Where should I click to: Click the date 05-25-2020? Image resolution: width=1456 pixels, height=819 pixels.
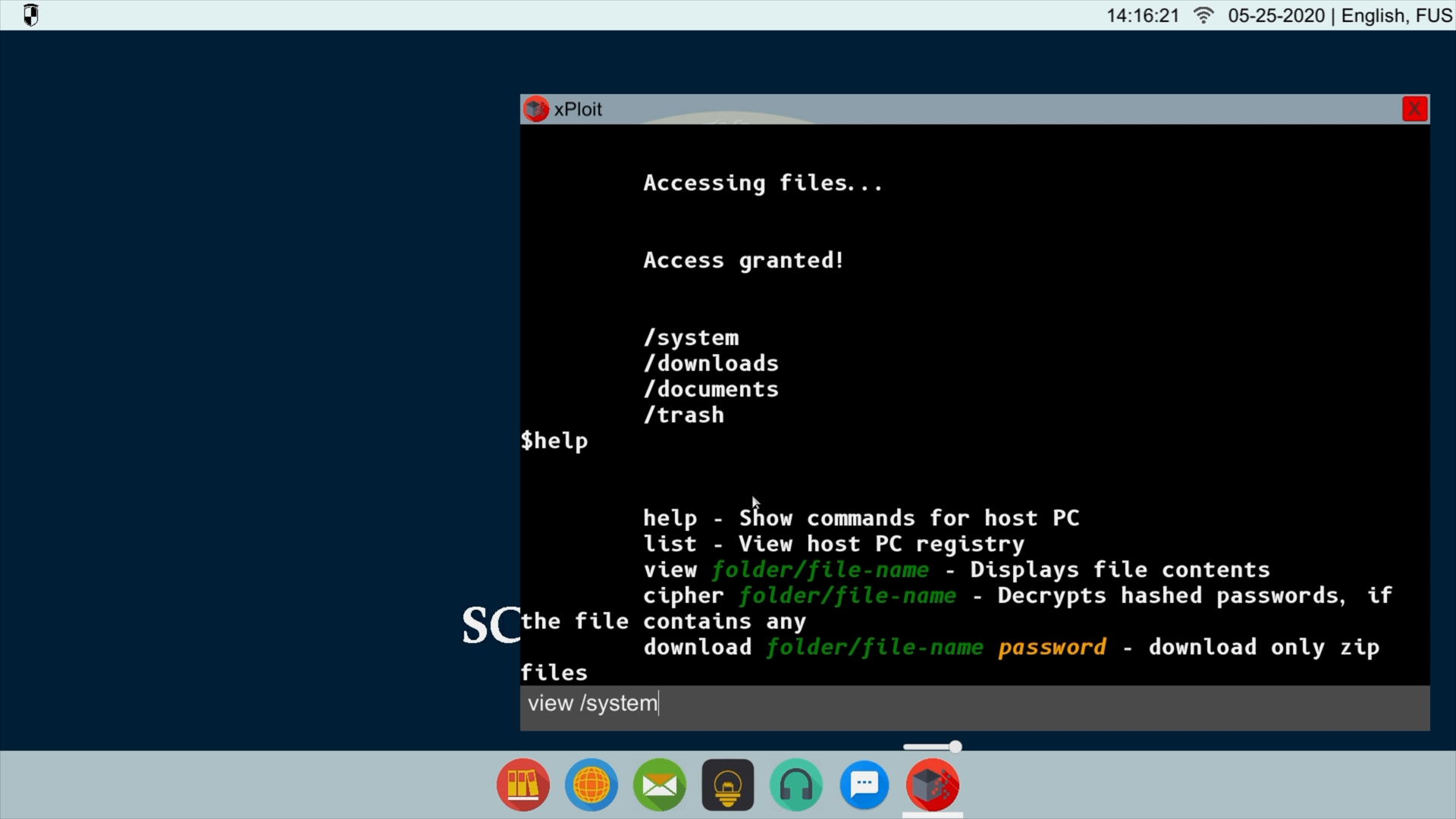1276,16
